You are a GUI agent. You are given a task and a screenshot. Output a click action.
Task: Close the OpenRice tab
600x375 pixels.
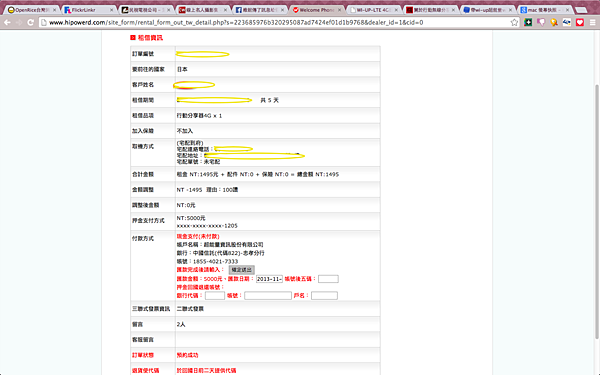(x=54, y=10)
